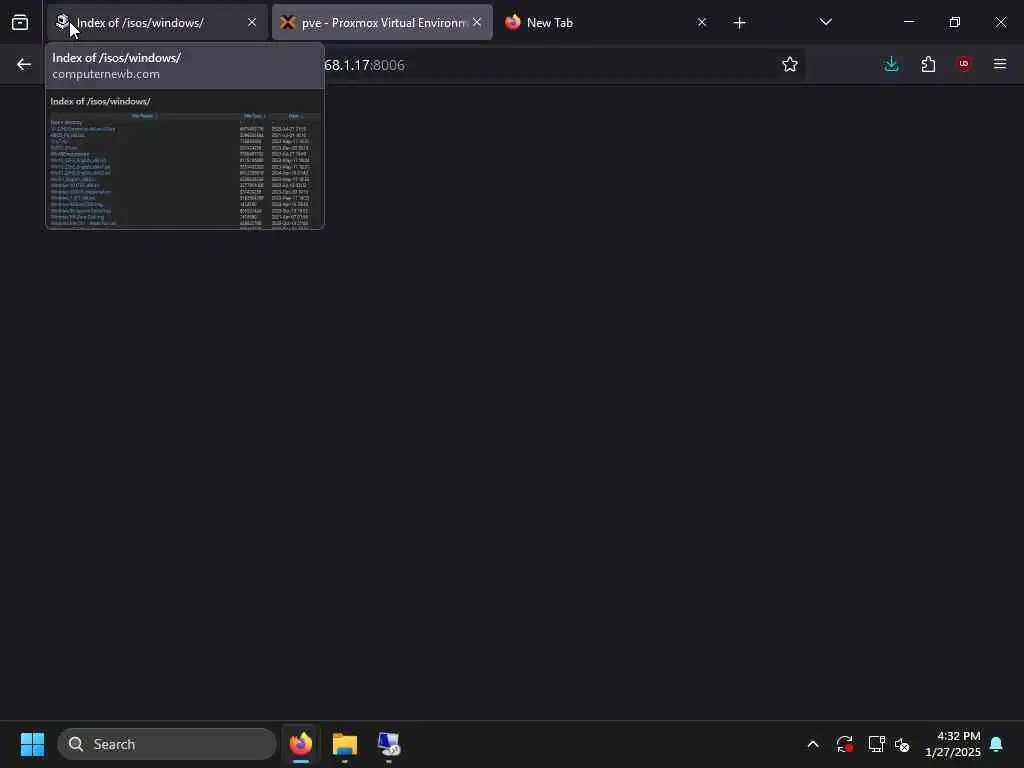Open the Downloads panel
Image resolution: width=1024 pixels, height=768 pixels.
pyautogui.click(x=891, y=64)
